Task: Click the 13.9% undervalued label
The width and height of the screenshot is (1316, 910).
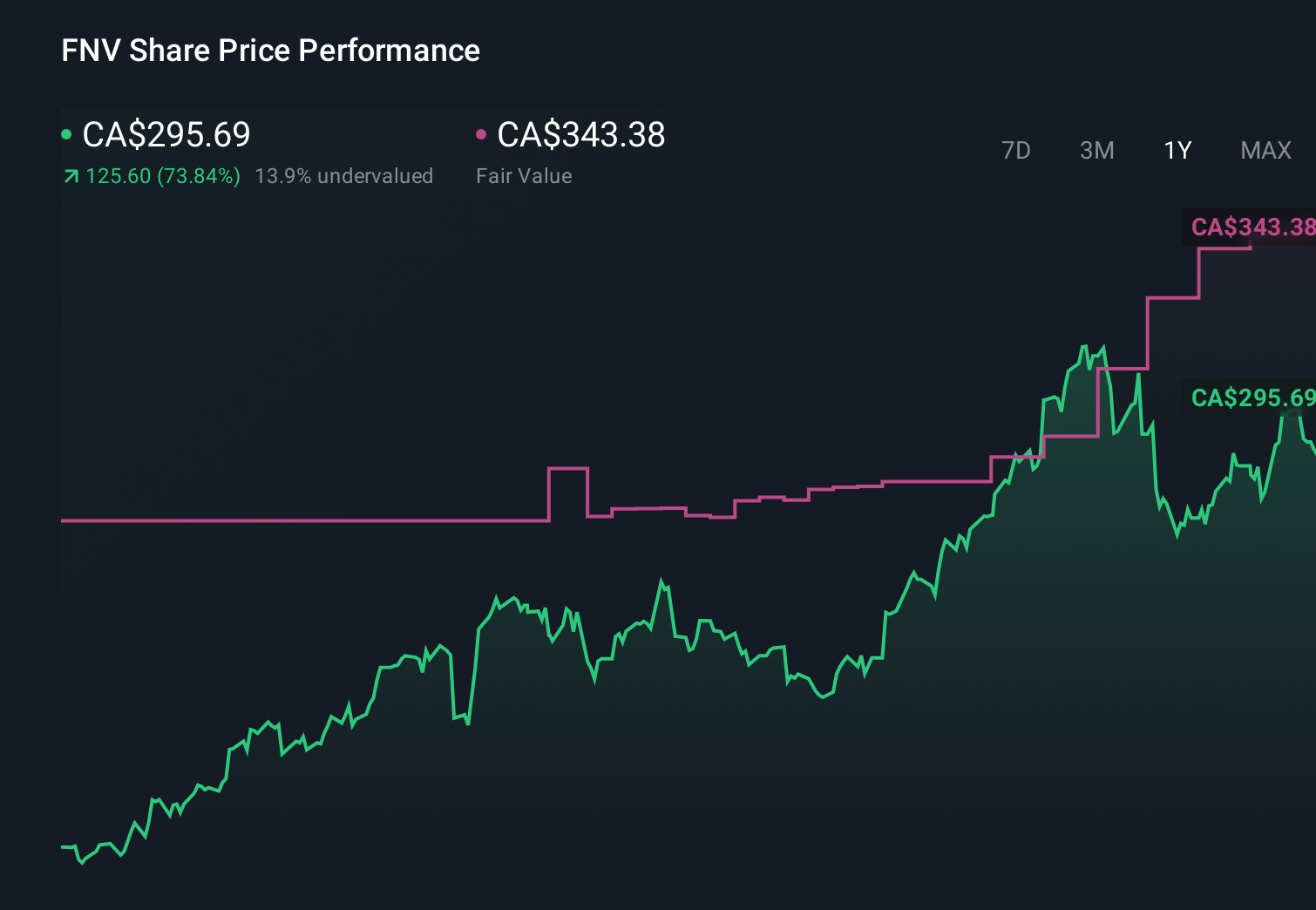Action: click(x=344, y=175)
